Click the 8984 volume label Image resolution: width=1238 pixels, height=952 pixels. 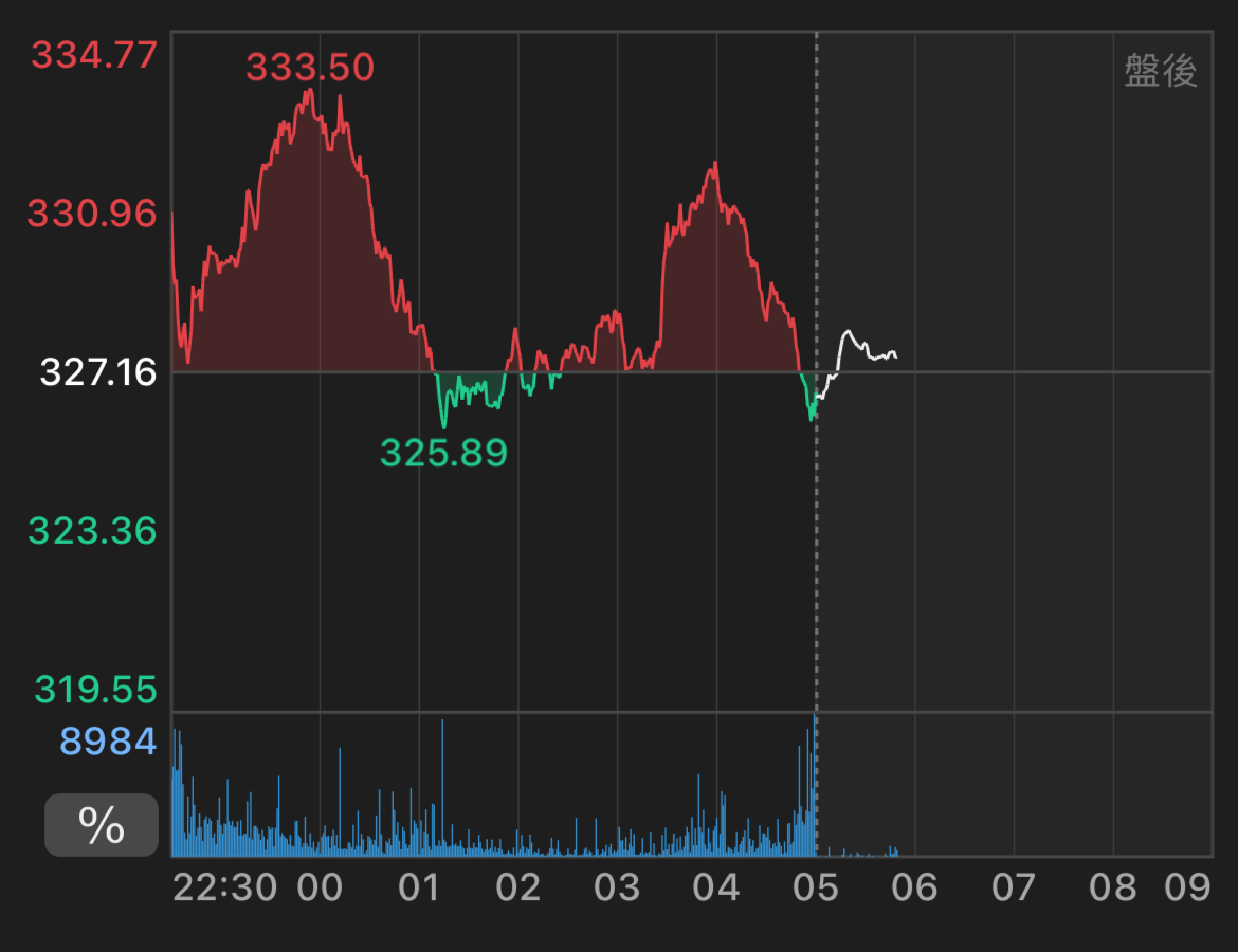point(108,740)
